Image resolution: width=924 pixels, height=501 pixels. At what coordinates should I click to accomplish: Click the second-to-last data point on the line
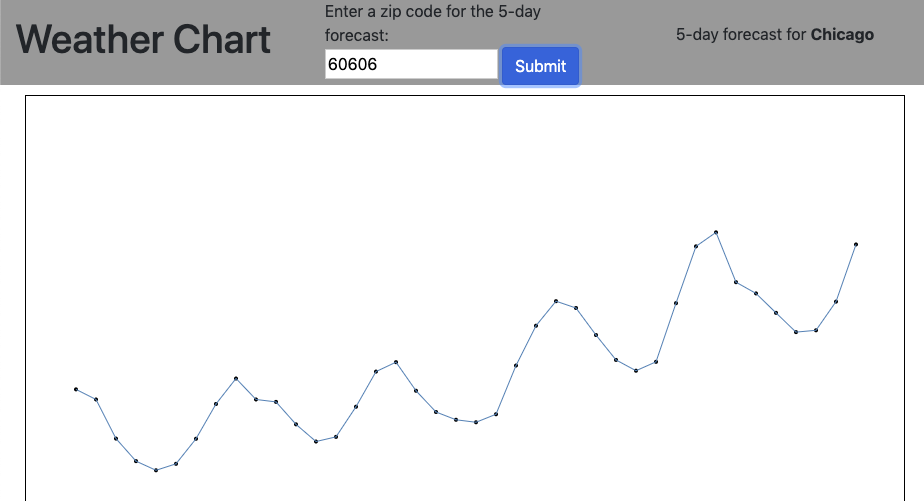point(836,302)
